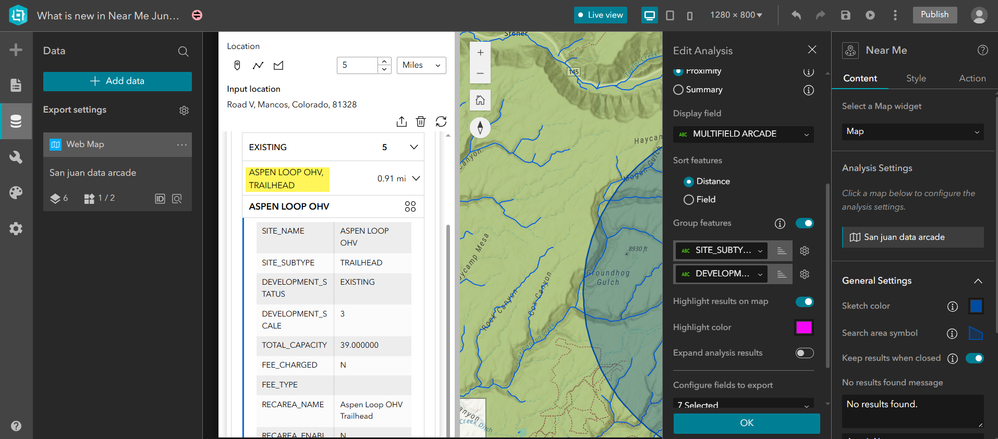Open Export settings gear icon

click(x=184, y=111)
